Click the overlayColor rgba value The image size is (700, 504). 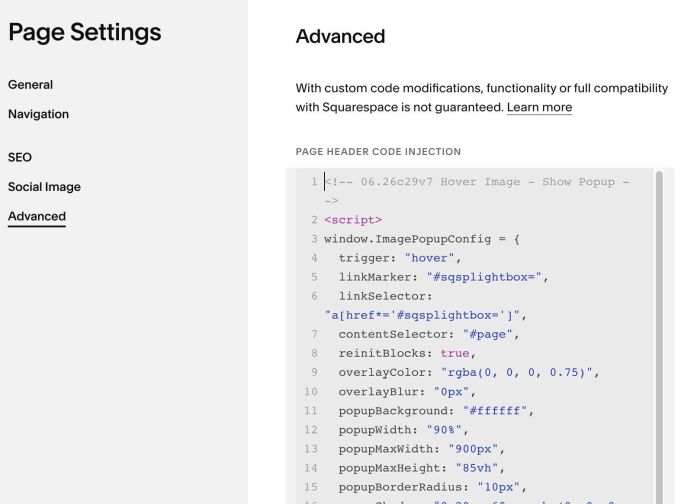517,372
